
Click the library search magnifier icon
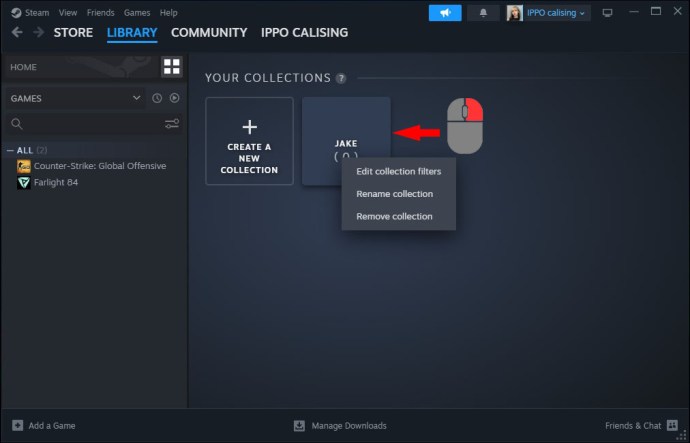pyautogui.click(x=17, y=124)
